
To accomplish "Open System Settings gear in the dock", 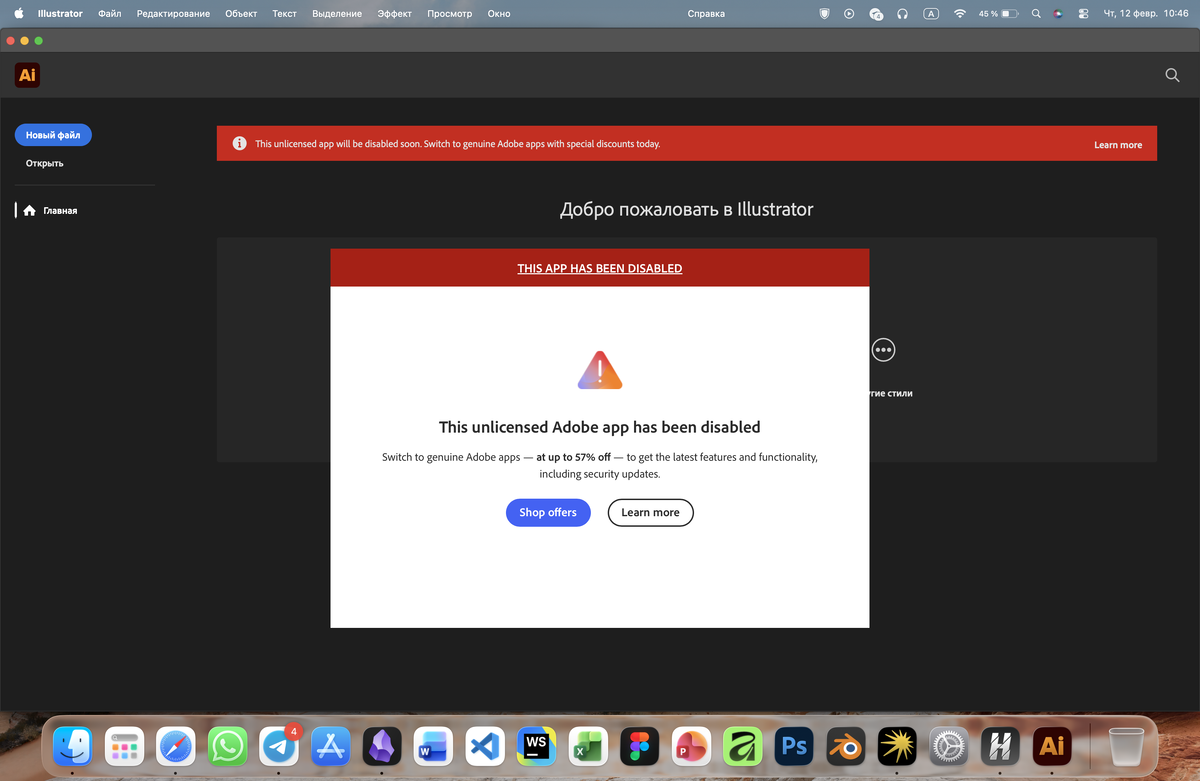I will click(949, 746).
